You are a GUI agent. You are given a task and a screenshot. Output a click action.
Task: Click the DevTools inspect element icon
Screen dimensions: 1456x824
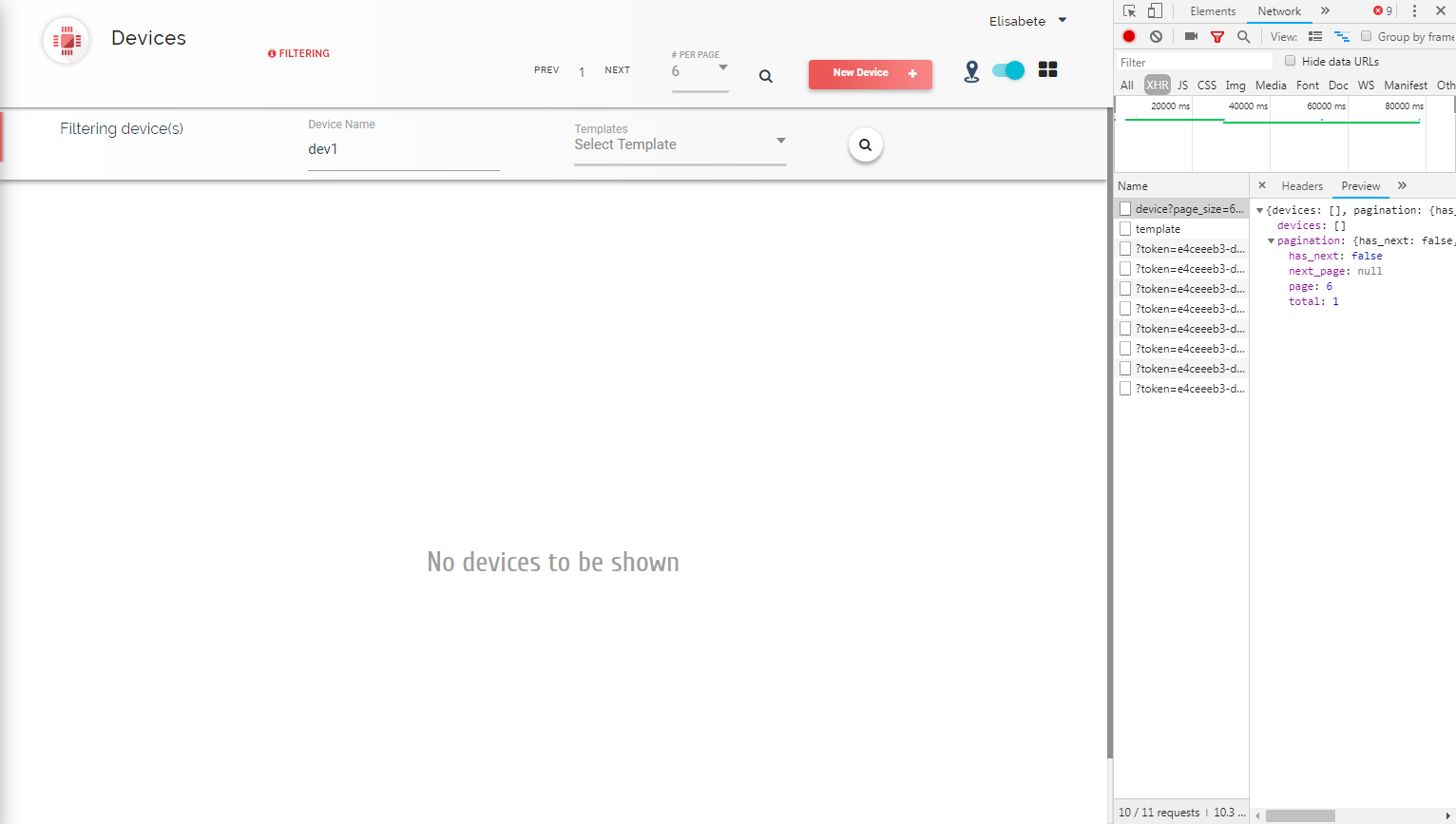(x=1129, y=11)
